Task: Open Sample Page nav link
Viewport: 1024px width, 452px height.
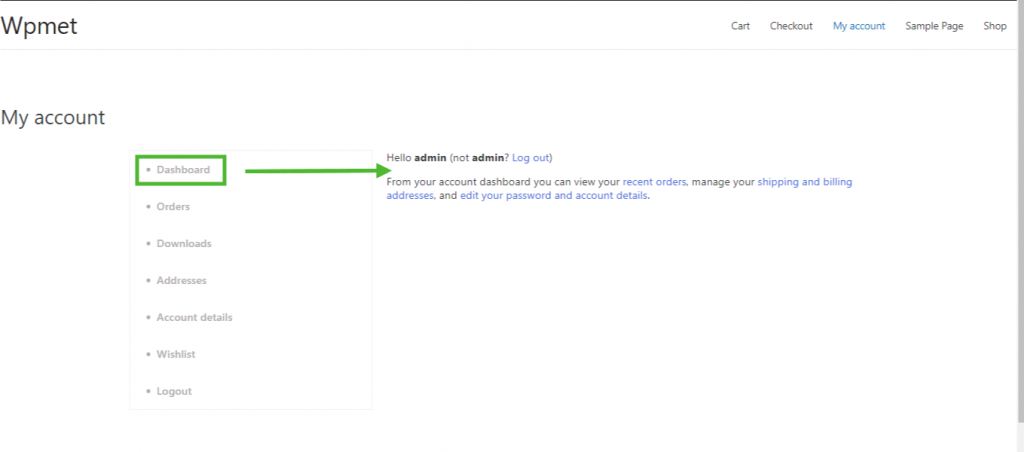Action: point(934,26)
